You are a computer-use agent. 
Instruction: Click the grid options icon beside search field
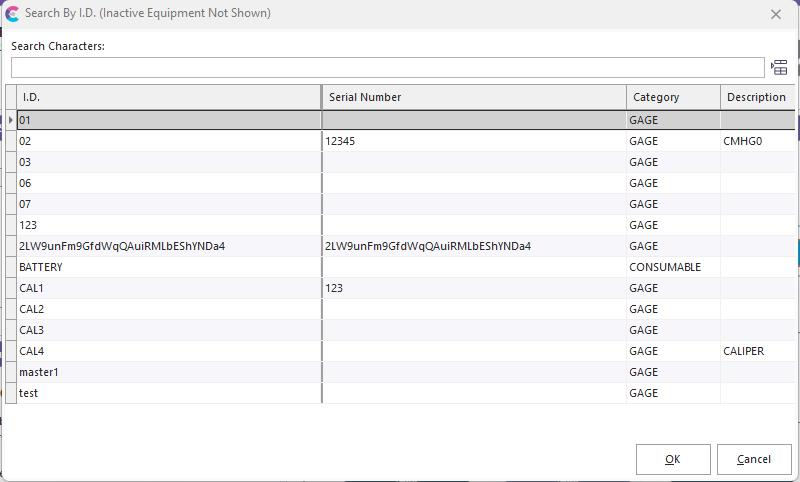tap(779, 67)
